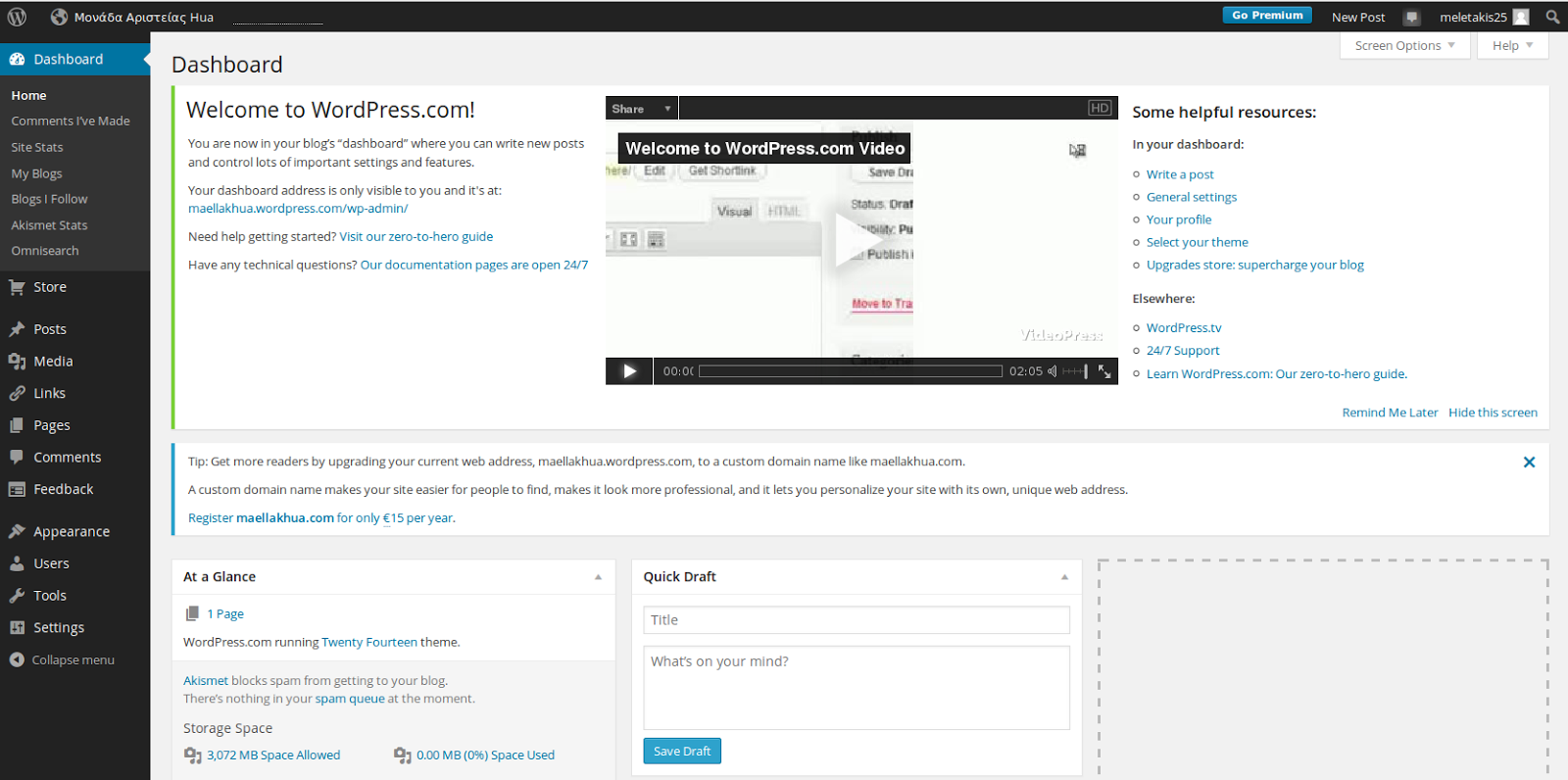Click the site name in the admin bar
The image size is (1568, 780).
pyautogui.click(x=144, y=17)
